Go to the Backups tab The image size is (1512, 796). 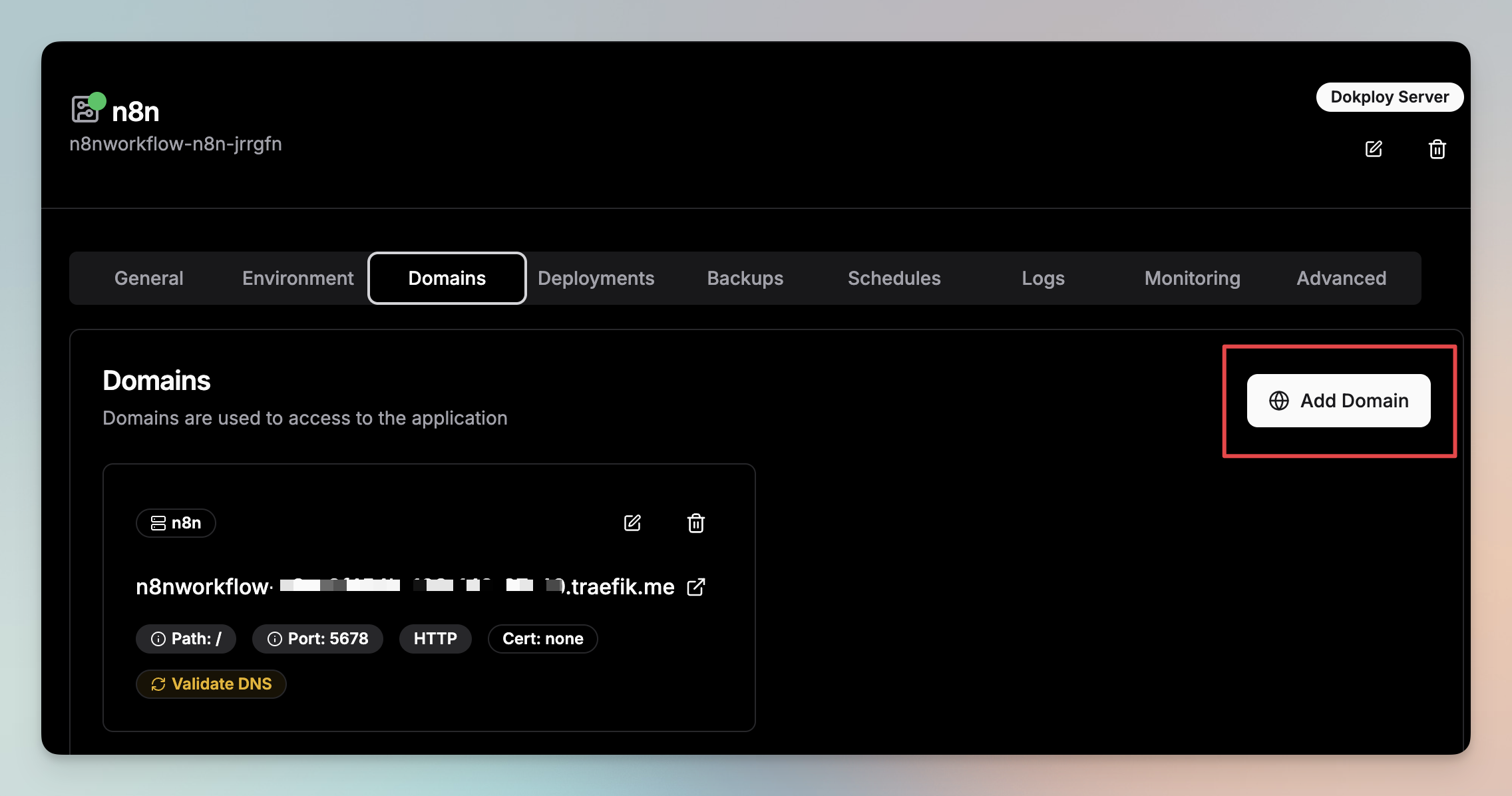pyautogui.click(x=745, y=278)
